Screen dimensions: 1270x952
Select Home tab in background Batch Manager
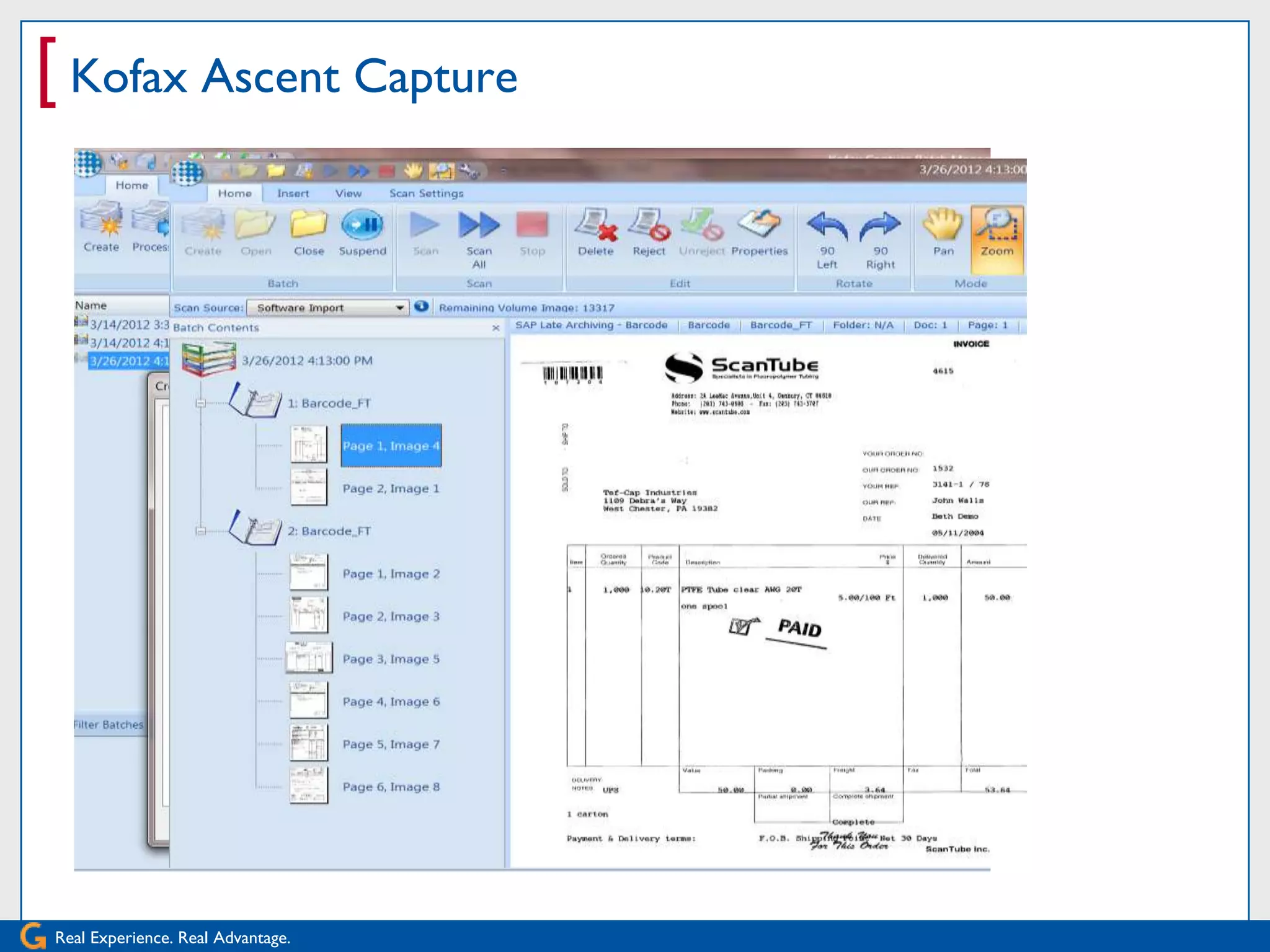(131, 185)
